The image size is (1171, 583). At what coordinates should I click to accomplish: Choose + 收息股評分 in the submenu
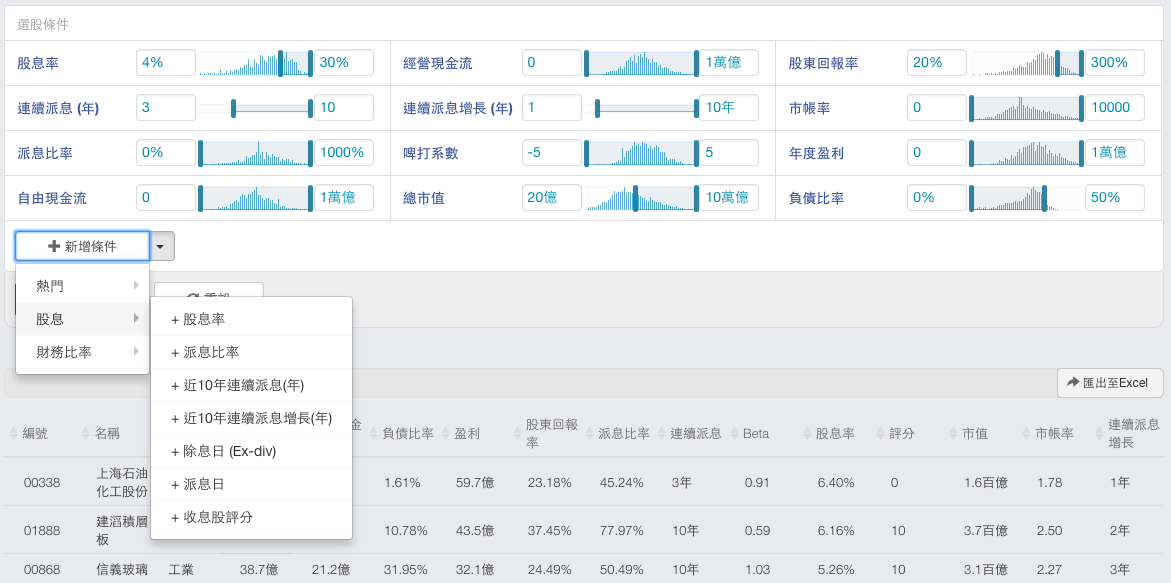click(251, 517)
